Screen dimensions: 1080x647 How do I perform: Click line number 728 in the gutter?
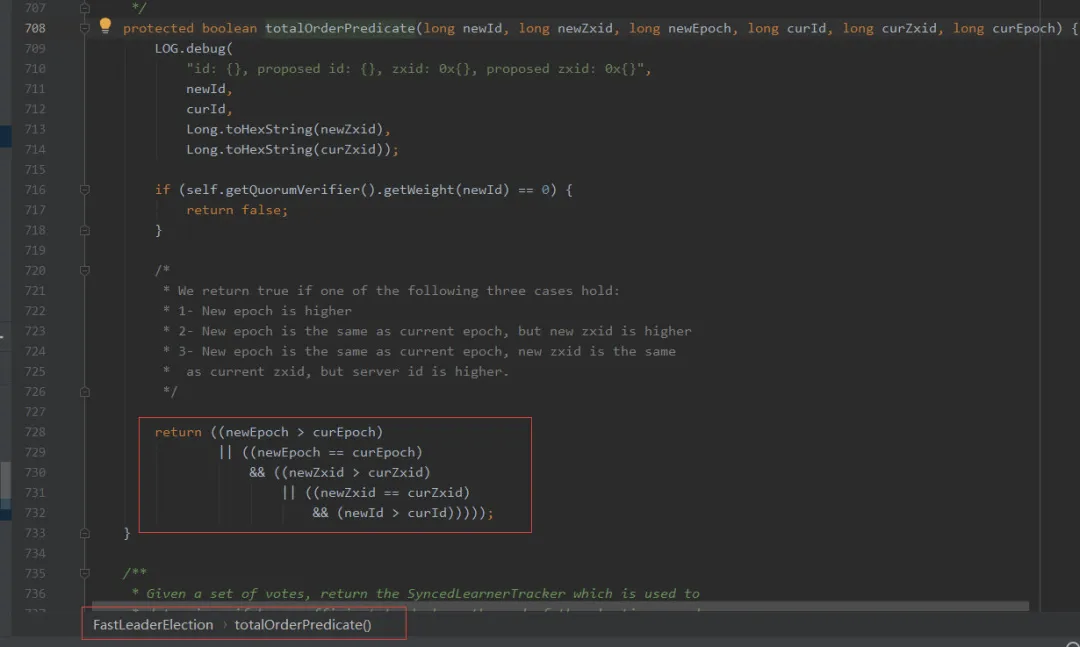pos(35,432)
